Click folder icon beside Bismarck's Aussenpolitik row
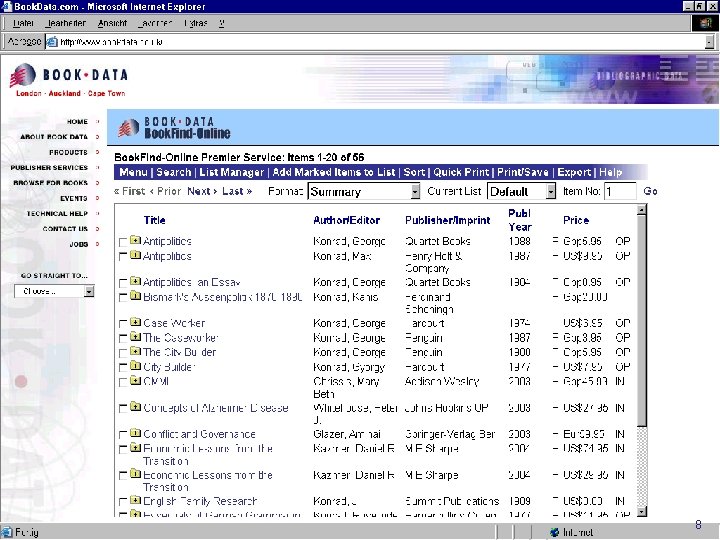 point(135,296)
